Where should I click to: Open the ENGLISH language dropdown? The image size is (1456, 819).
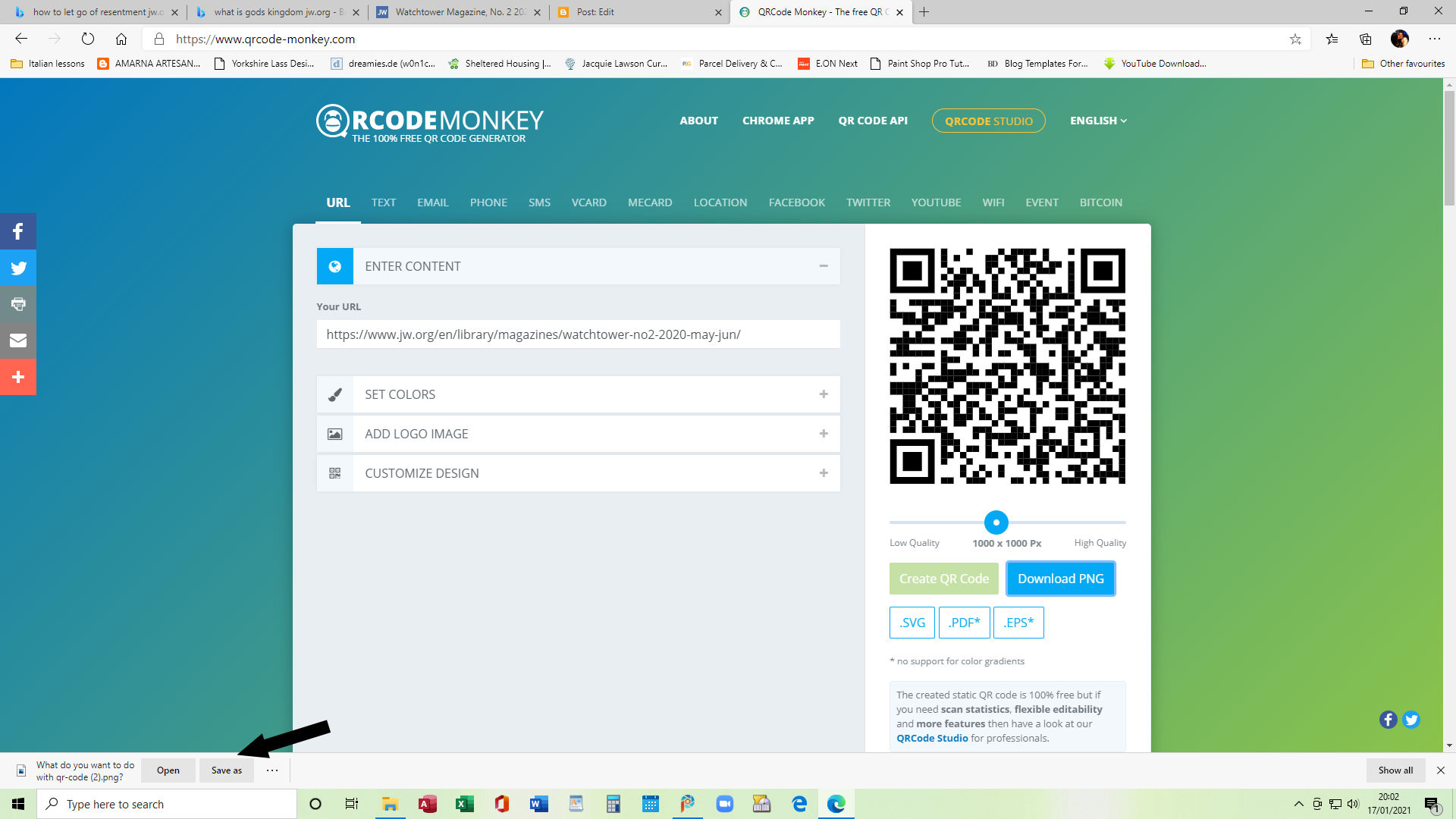[1097, 120]
